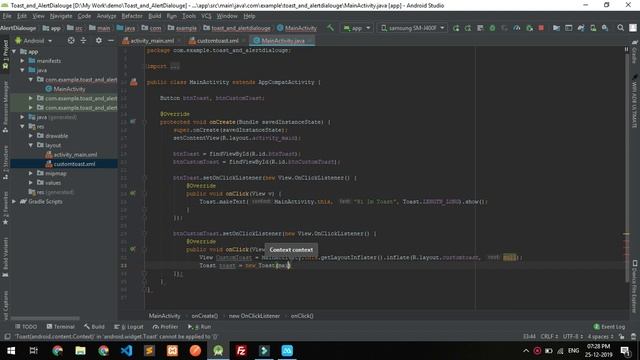Open the VCS menu
The width and height of the screenshot is (640, 360).
(x=206, y=16)
